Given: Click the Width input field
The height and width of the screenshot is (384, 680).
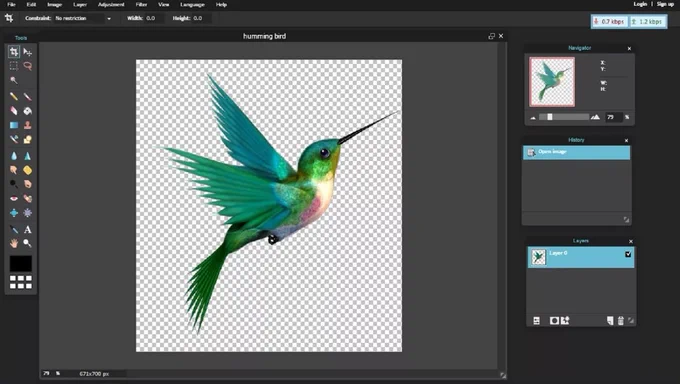Looking at the screenshot, I should tap(154, 18).
